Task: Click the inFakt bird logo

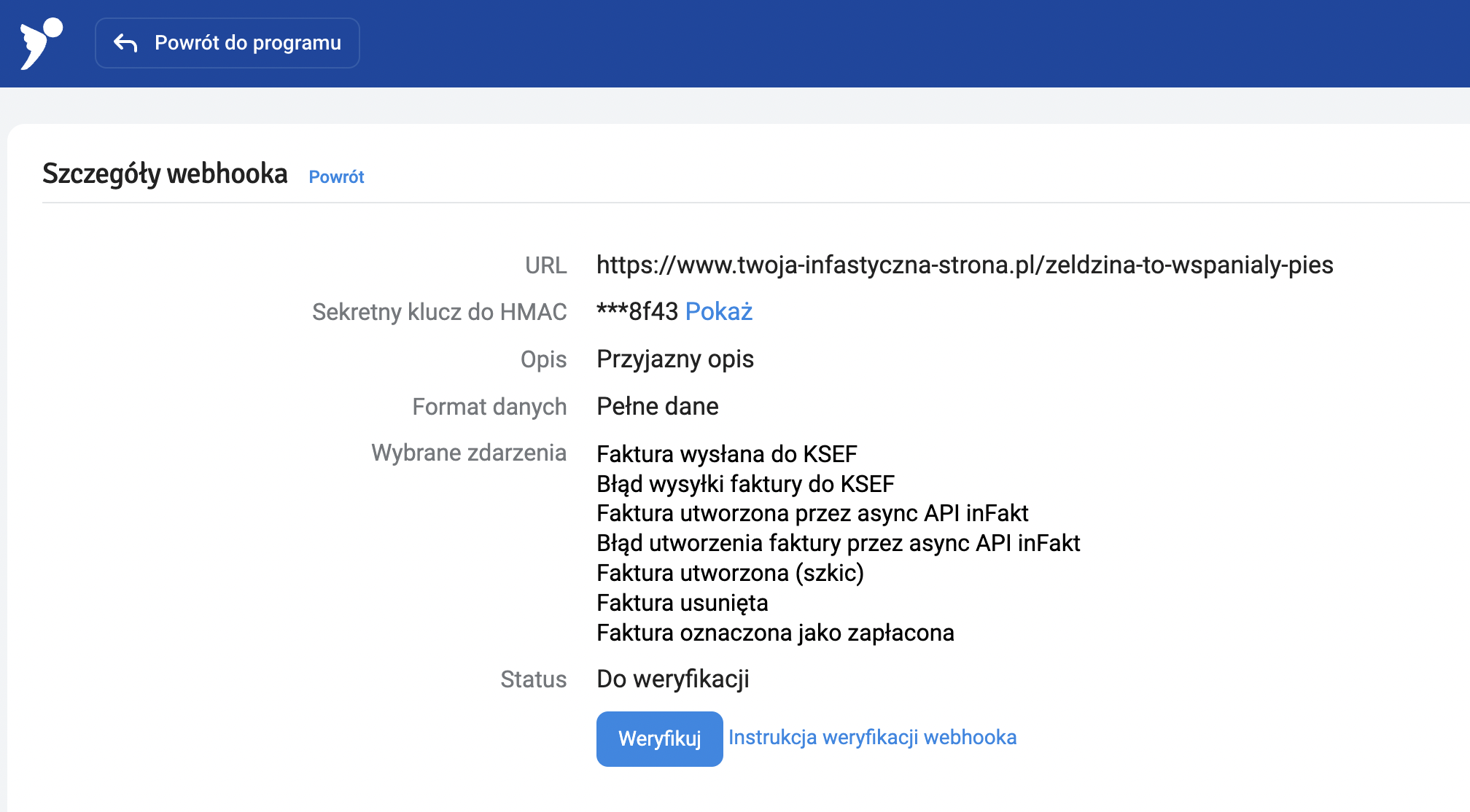Action: [x=42, y=44]
